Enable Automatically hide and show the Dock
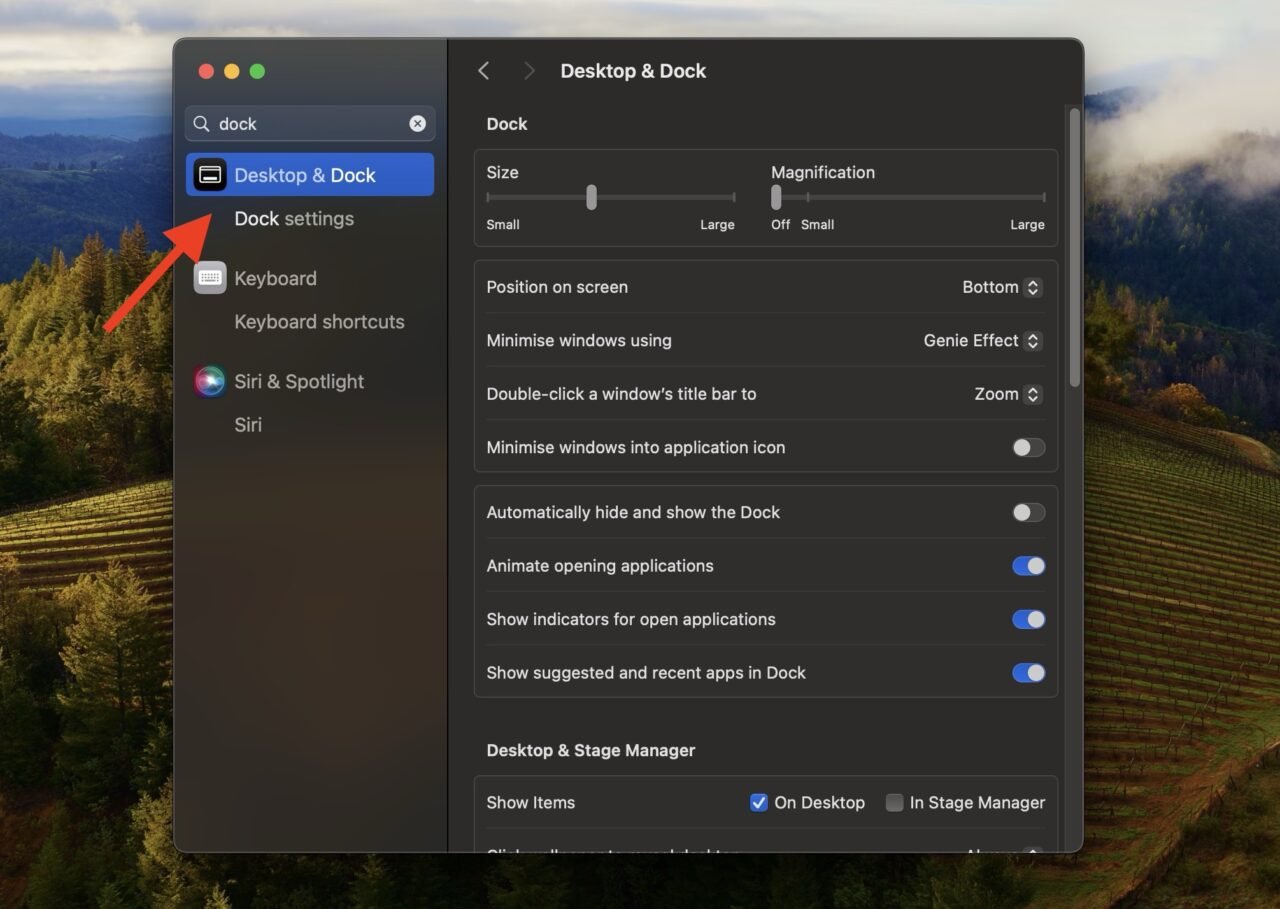The image size is (1280, 909). (1028, 512)
